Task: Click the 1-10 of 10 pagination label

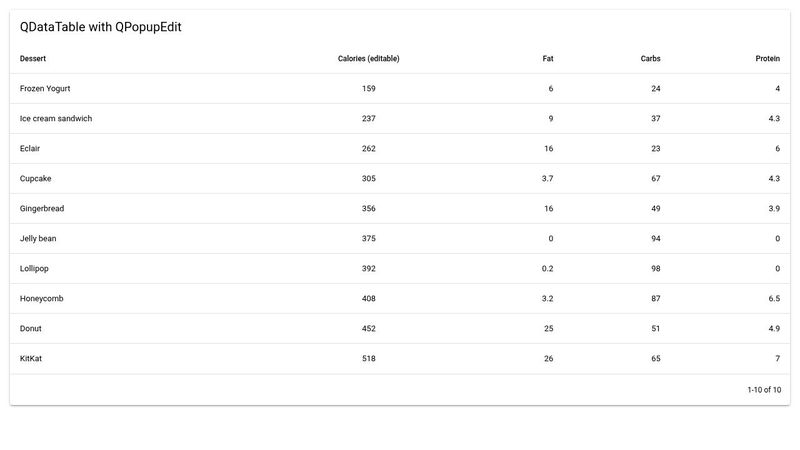Action: click(x=764, y=390)
